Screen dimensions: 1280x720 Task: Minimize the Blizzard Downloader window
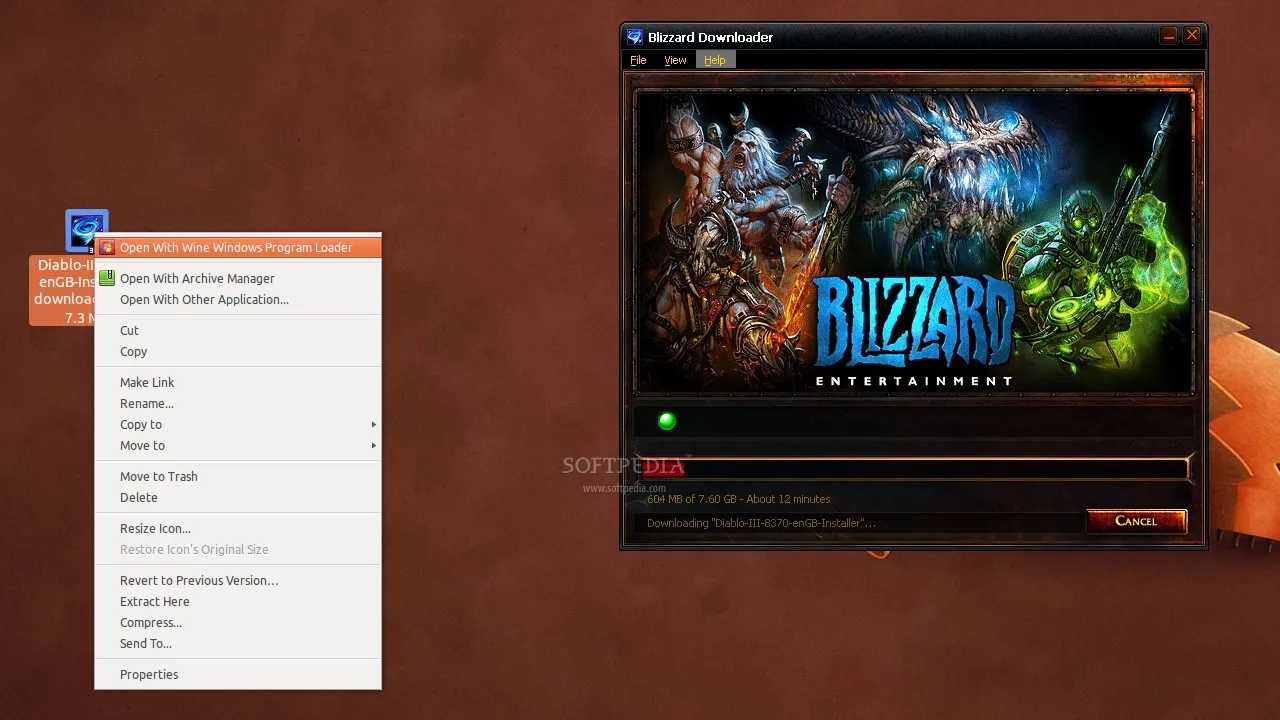click(x=1168, y=36)
